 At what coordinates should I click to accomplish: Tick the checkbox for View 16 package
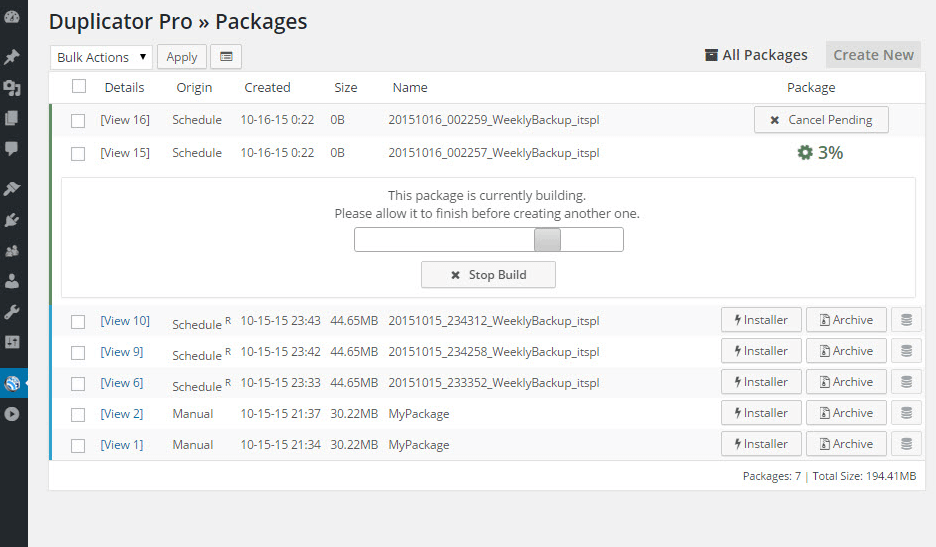coord(78,121)
